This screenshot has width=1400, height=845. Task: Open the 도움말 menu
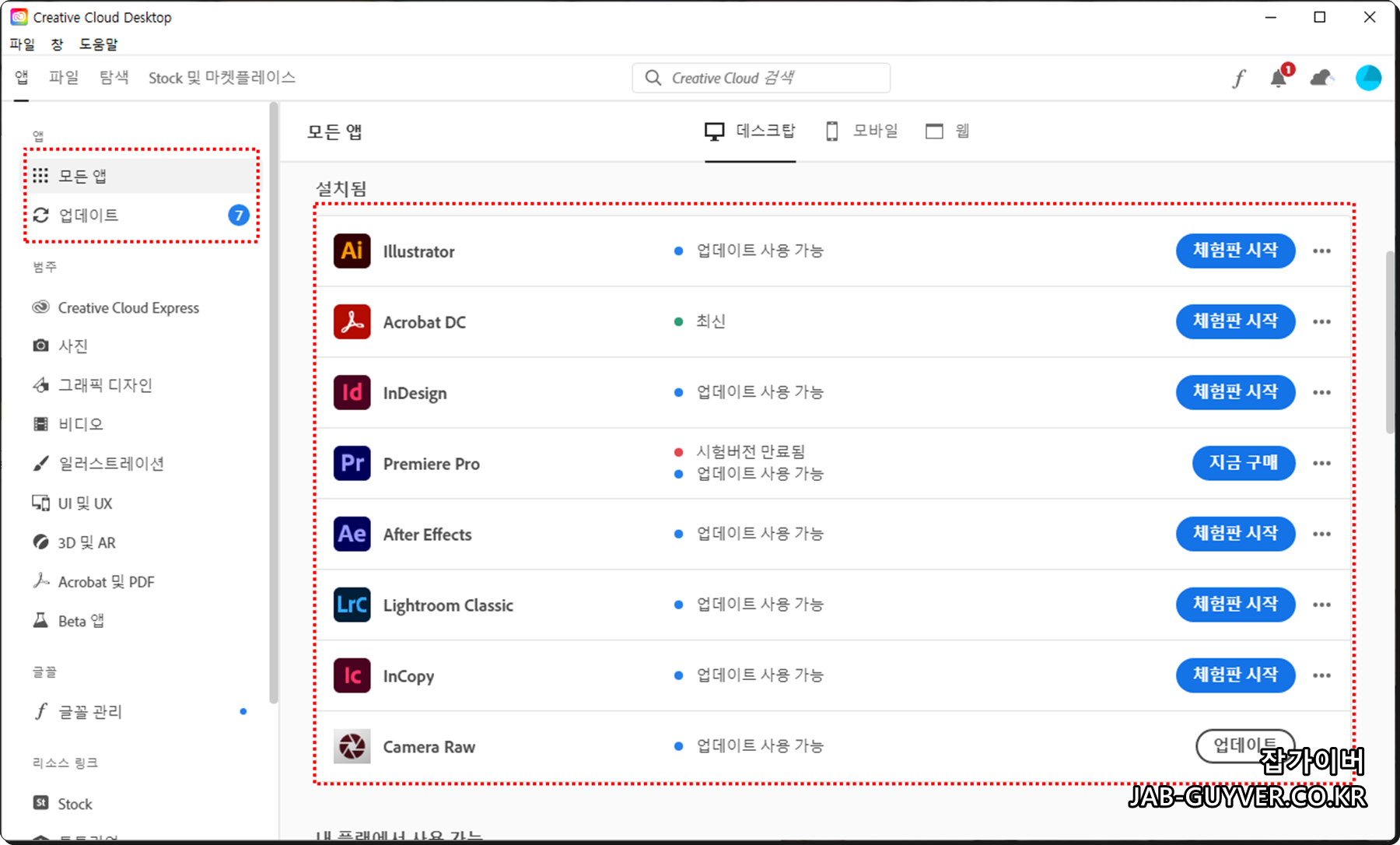tap(98, 44)
